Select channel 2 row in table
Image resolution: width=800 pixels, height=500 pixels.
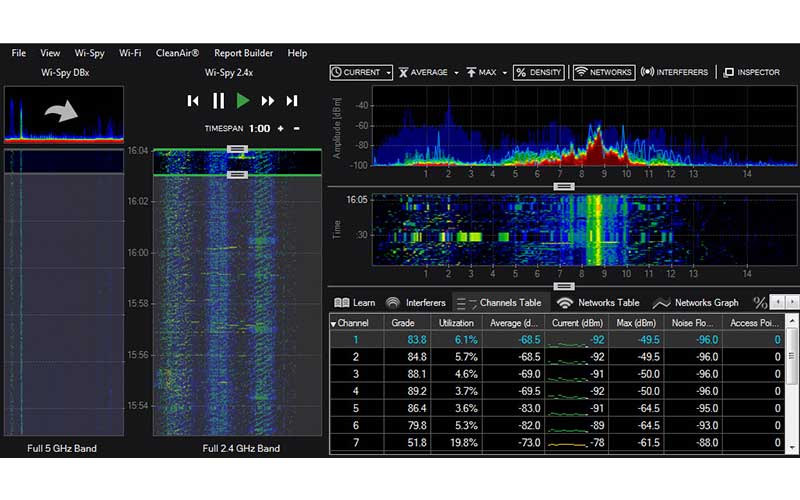(557, 357)
